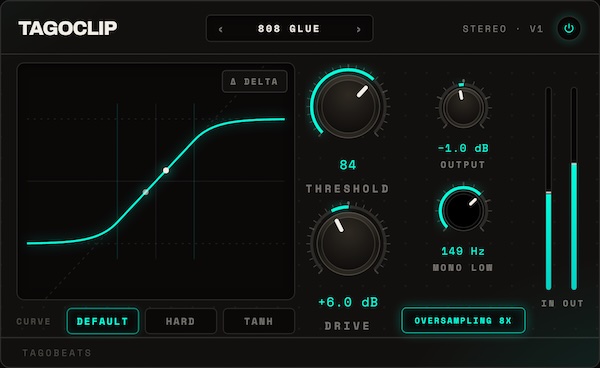Click the TAGOCLIP logo
Screen dimensions: 600x368
pyautogui.click(x=68, y=28)
